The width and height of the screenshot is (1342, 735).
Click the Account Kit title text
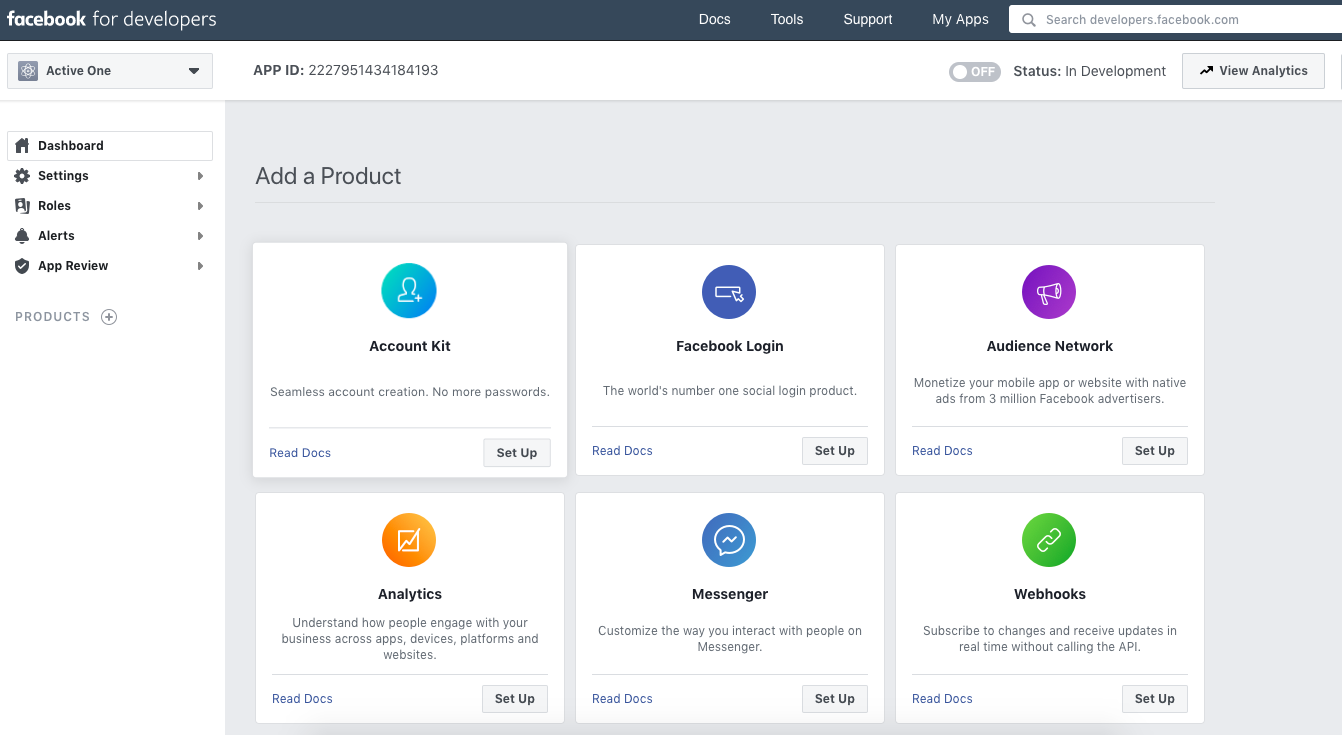click(x=410, y=346)
